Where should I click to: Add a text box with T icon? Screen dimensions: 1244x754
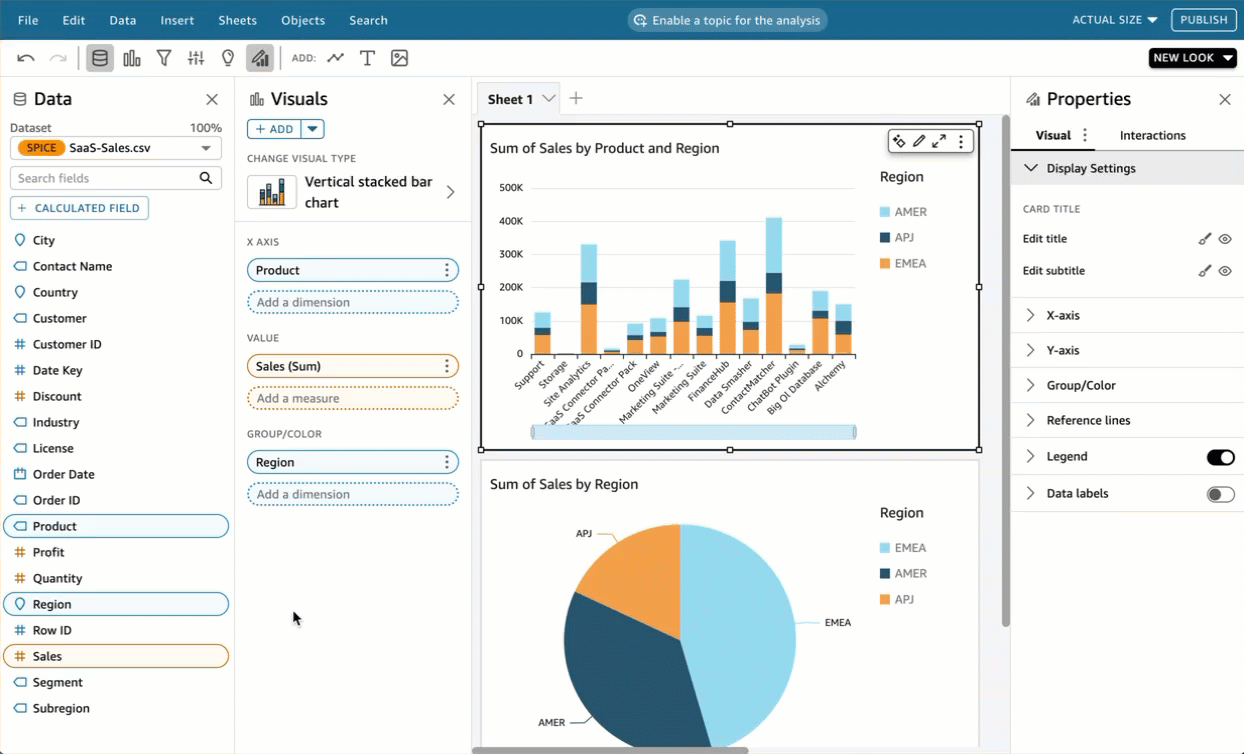(367, 58)
